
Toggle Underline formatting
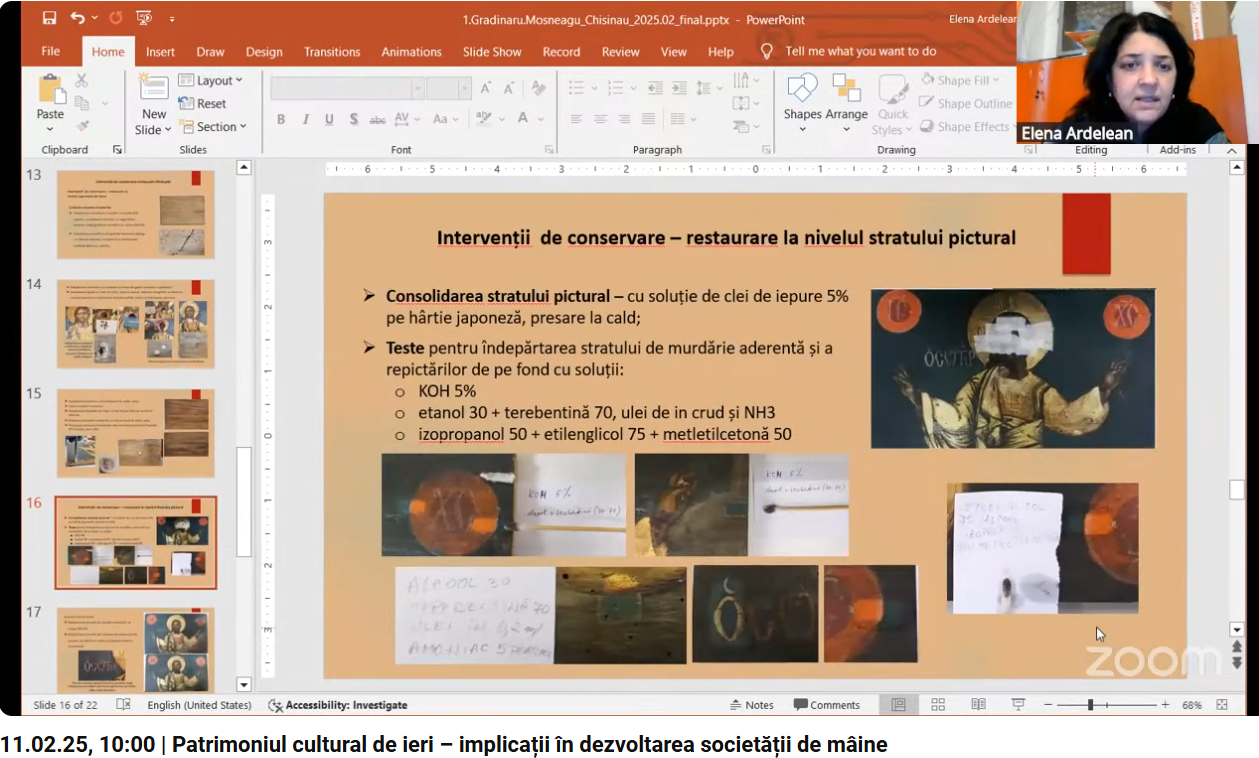click(329, 119)
